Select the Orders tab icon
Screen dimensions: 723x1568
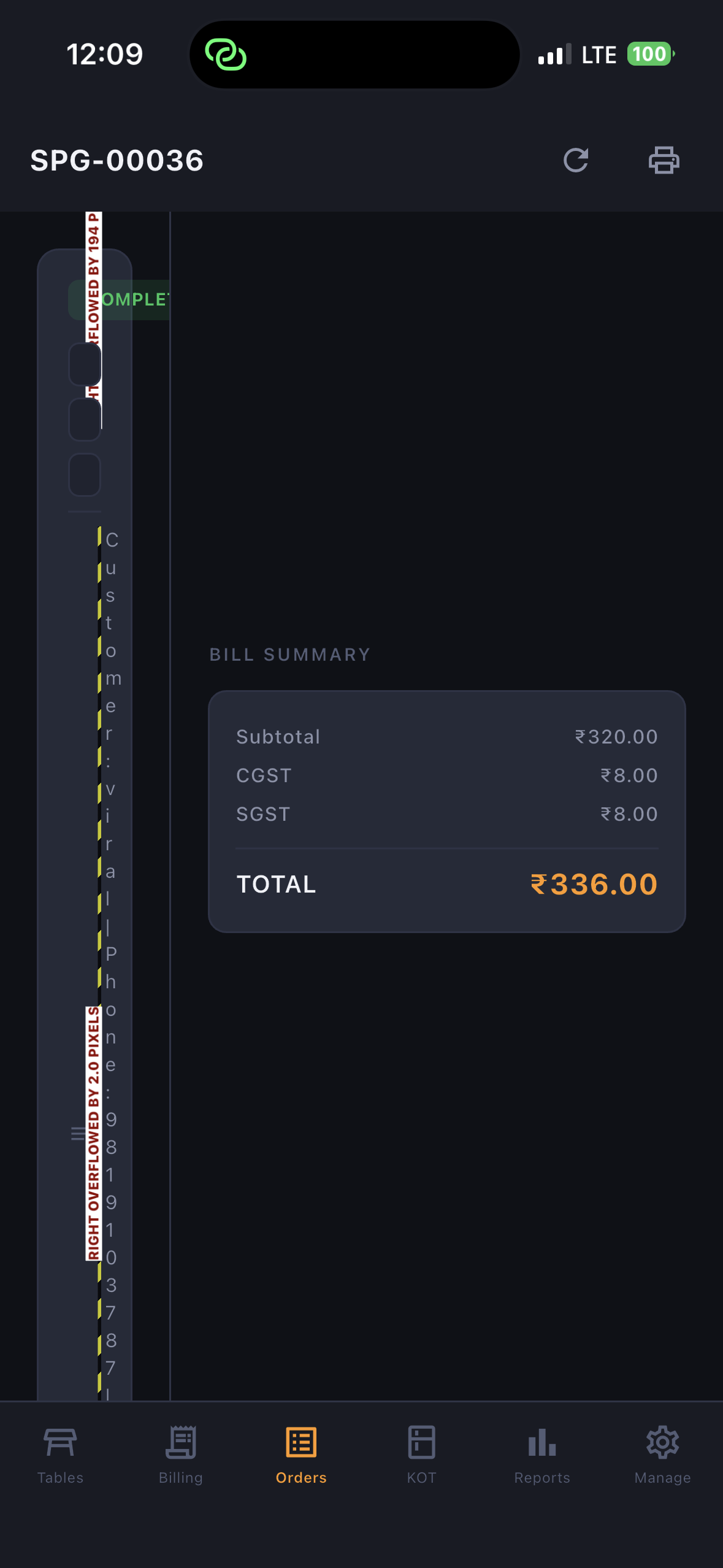(x=301, y=1443)
